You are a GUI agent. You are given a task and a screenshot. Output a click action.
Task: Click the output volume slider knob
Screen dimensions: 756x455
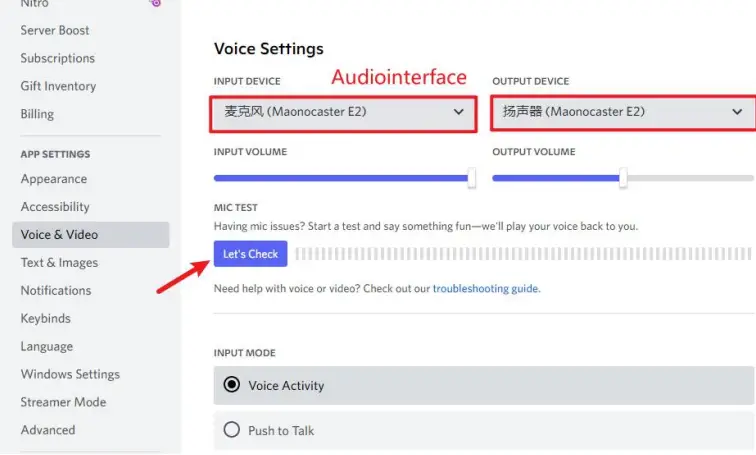623,178
